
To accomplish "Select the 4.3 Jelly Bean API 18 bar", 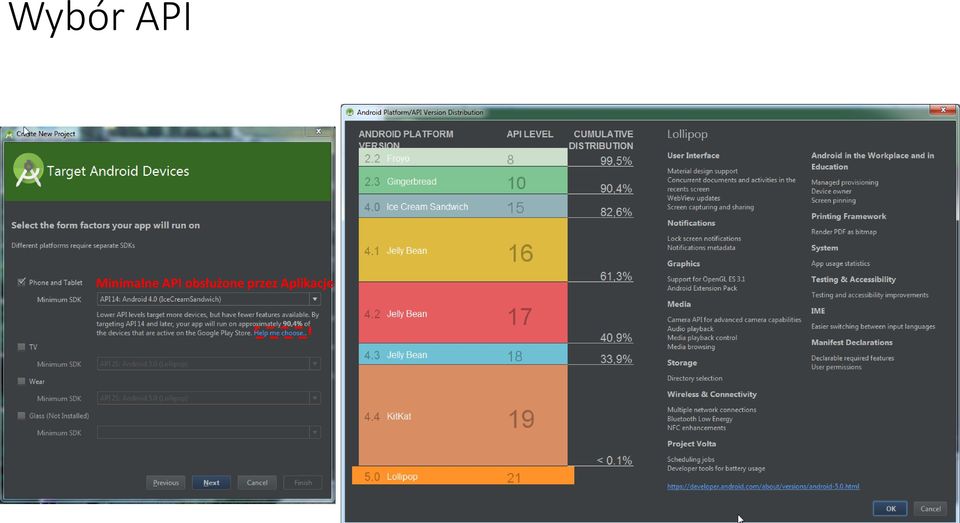I will 463,355.
